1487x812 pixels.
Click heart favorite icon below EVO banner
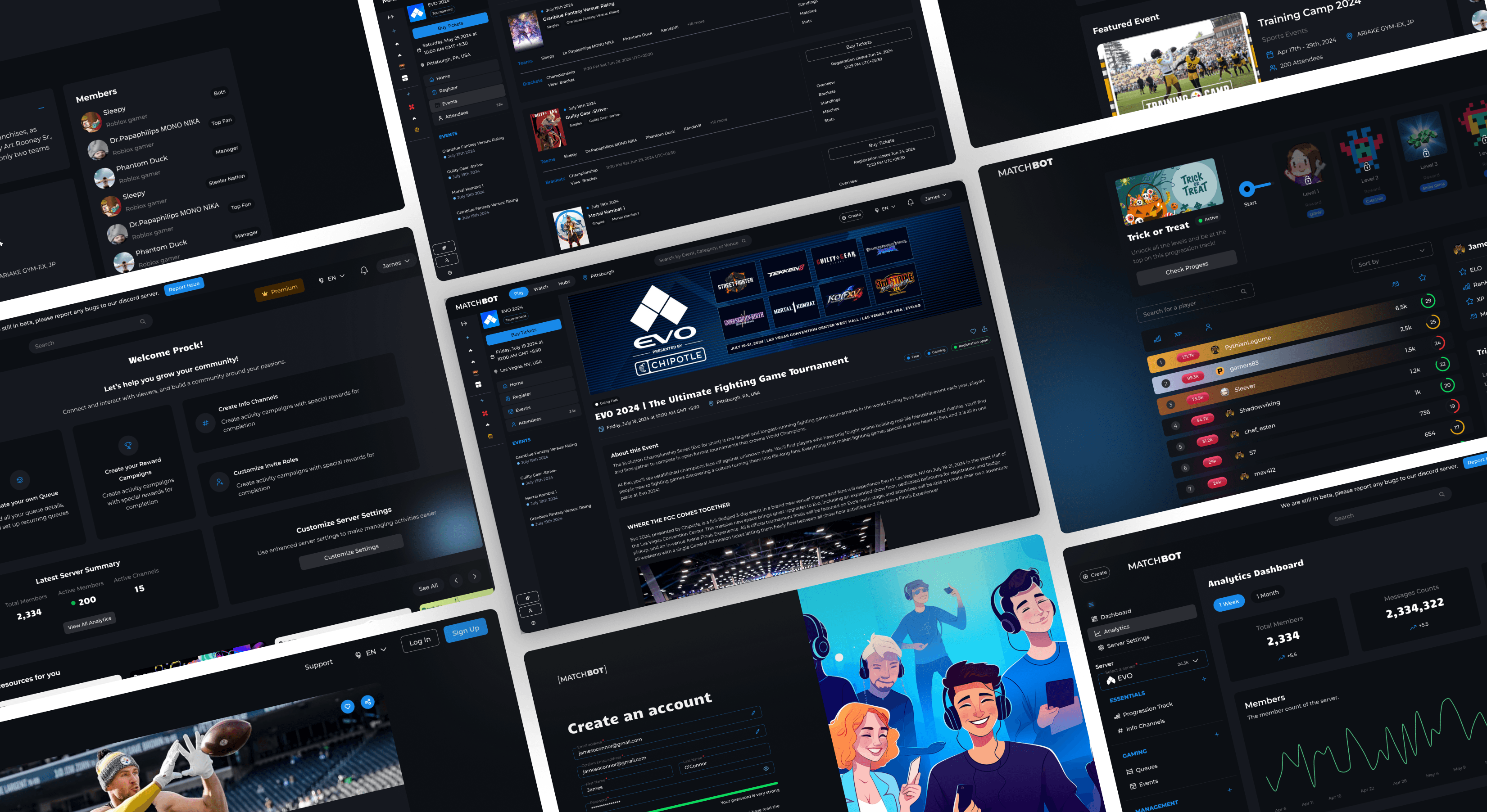[973, 331]
